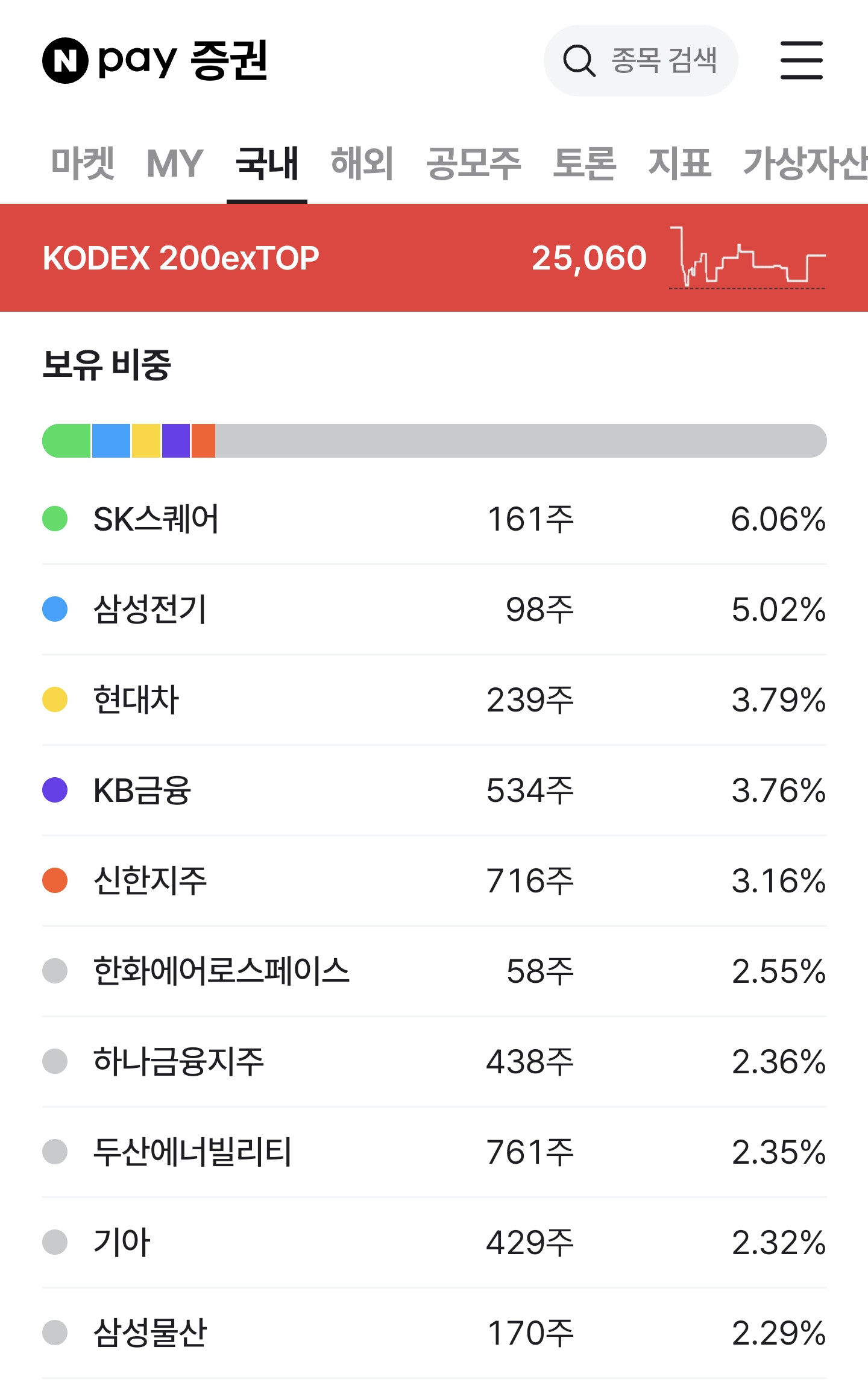Image resolution: width=868 pixels, height=1382 pixels.
Task: Open the hamburger menu icon
Action: click(x=801, y=60)
